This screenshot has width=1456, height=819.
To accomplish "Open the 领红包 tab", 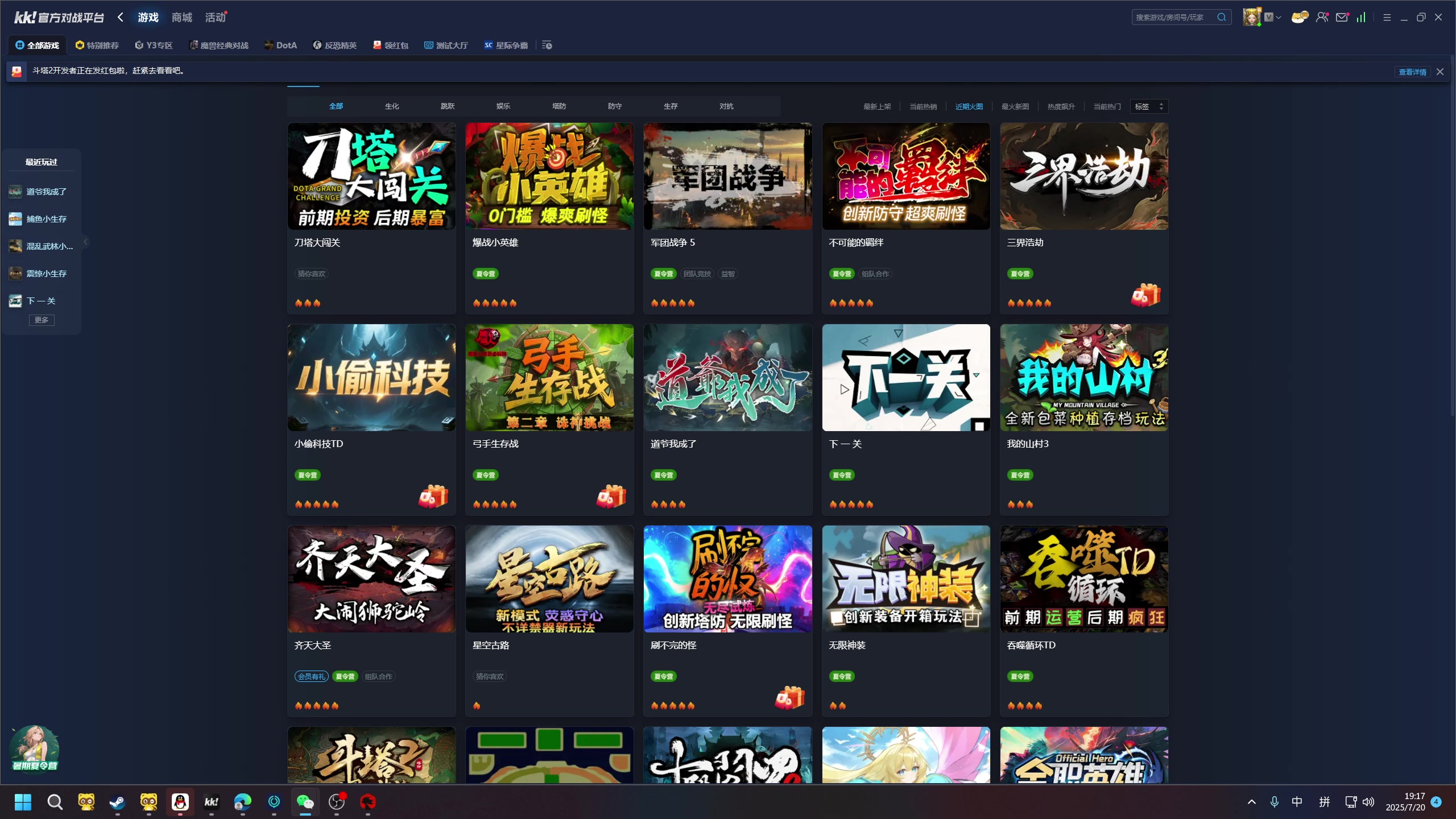I will (391, 45).
